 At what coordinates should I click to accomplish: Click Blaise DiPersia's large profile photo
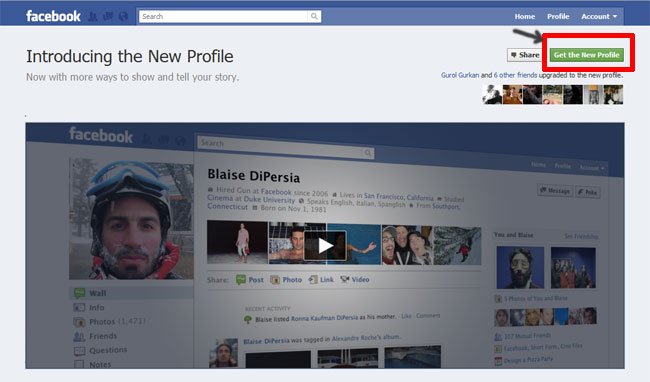pos(131,219)
